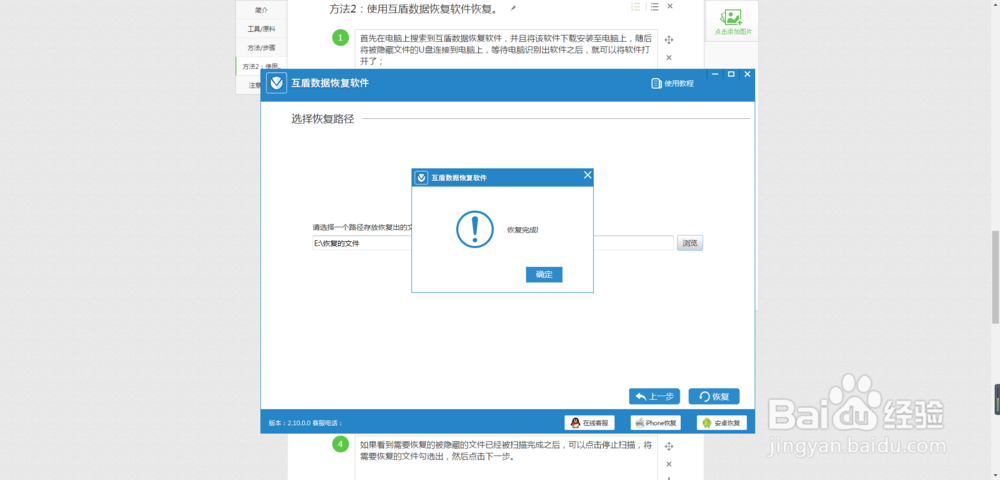Image resolution: width=1000 pixels, height=480 pixels.
Task: Click the 浏览 browse button
Action: point(690,243)
